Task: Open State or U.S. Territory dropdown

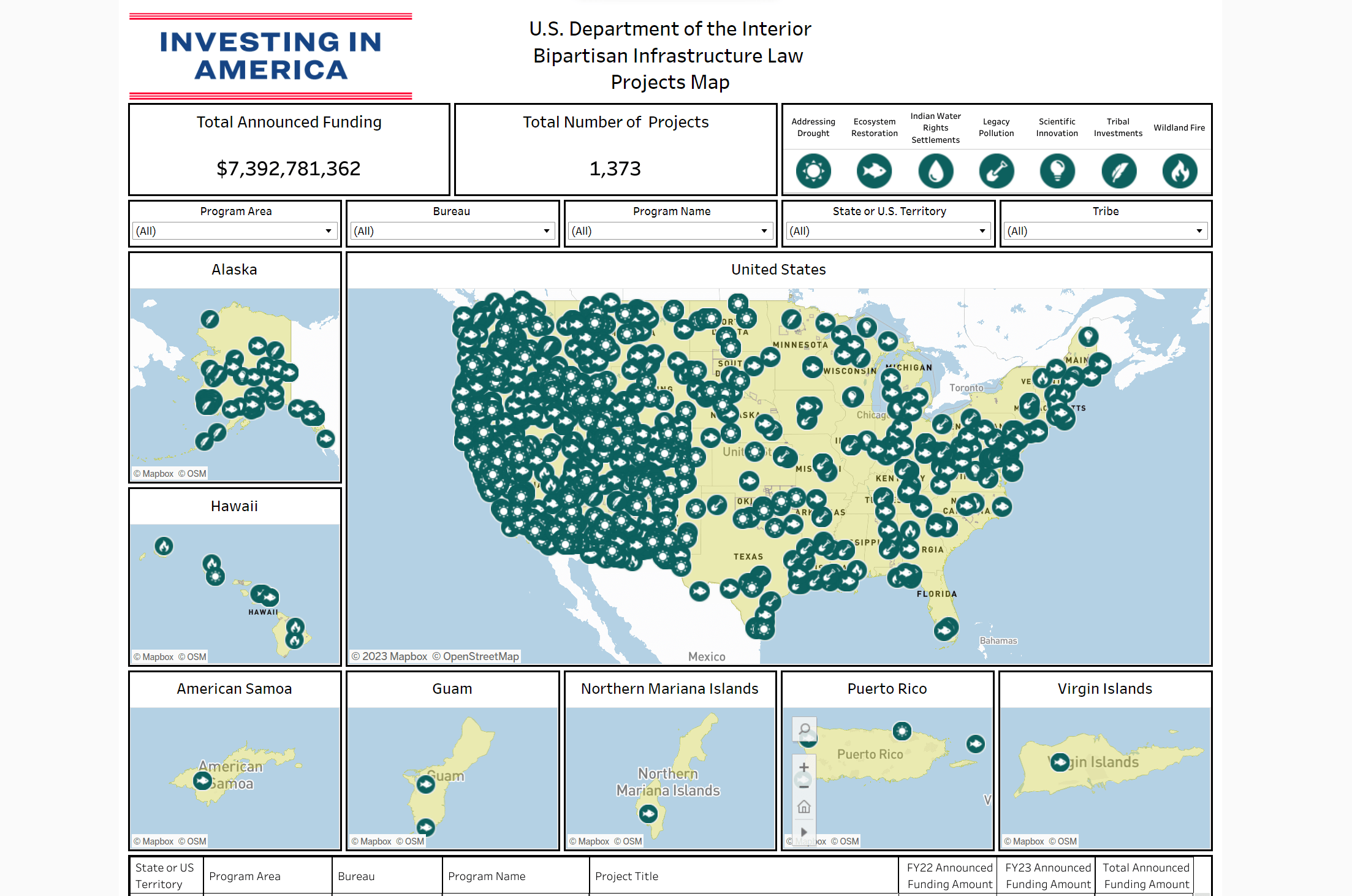Action: [888, 231]
